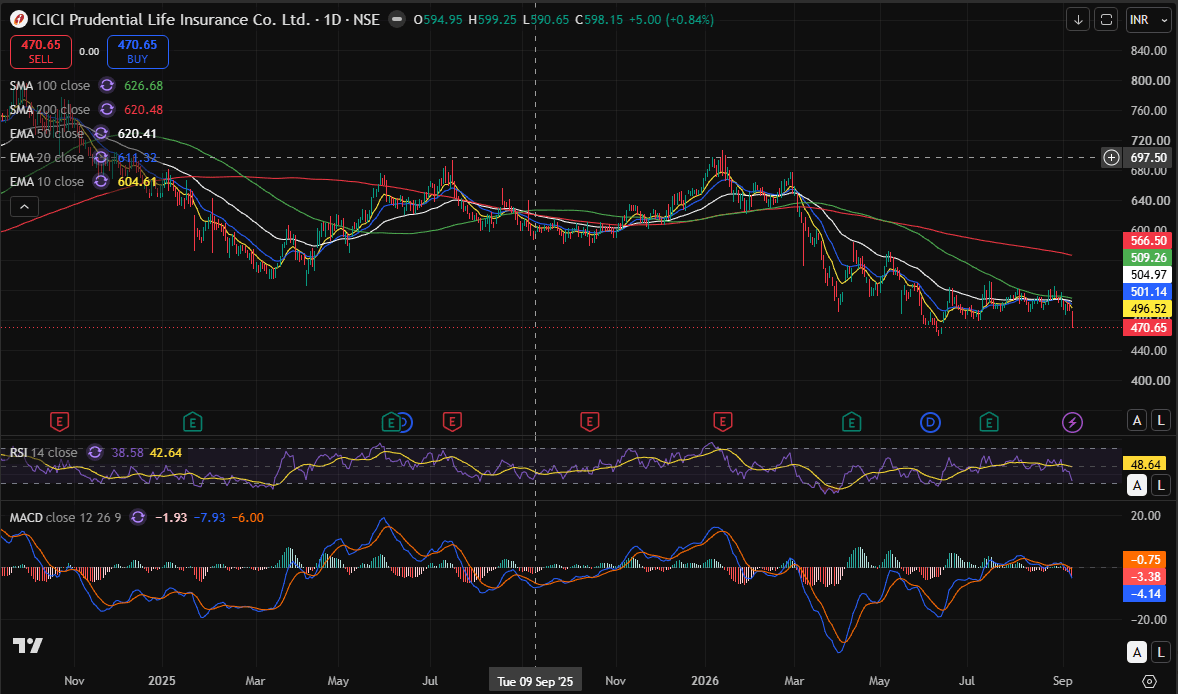The width and height of the screenshot is (1178, 694).
Task: Click red earnings E marker just after Jul 2025
Action: [452, 422]
